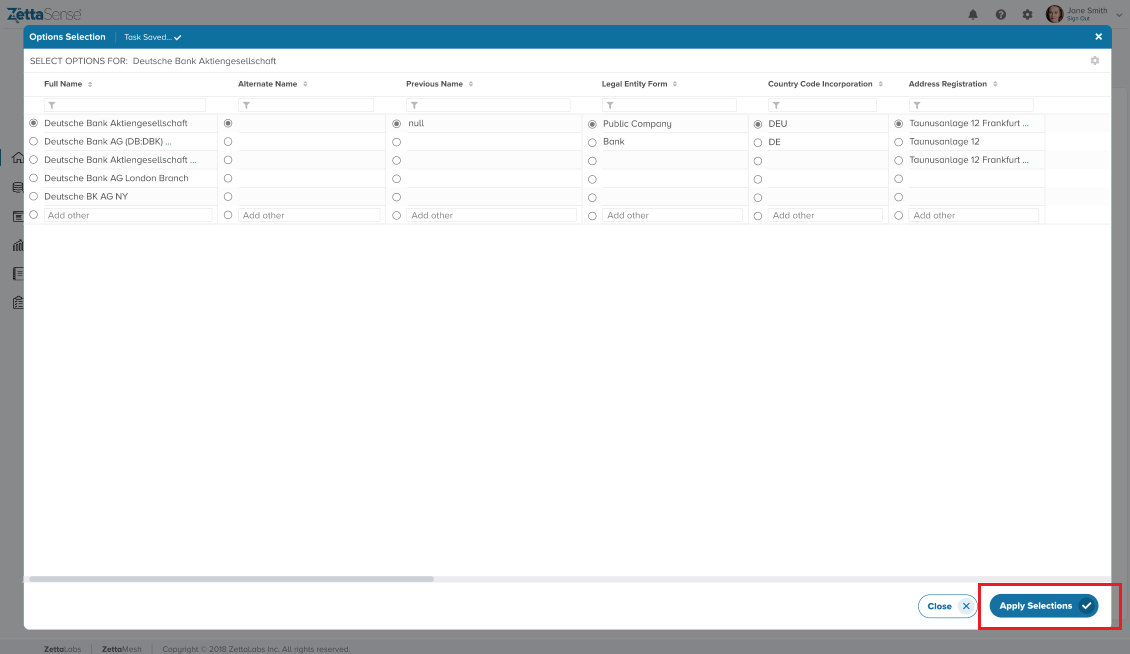The height and width of the screenshot is (654, 1130).
Task: Open the help question mark icon
Action: coord(1001,14)
